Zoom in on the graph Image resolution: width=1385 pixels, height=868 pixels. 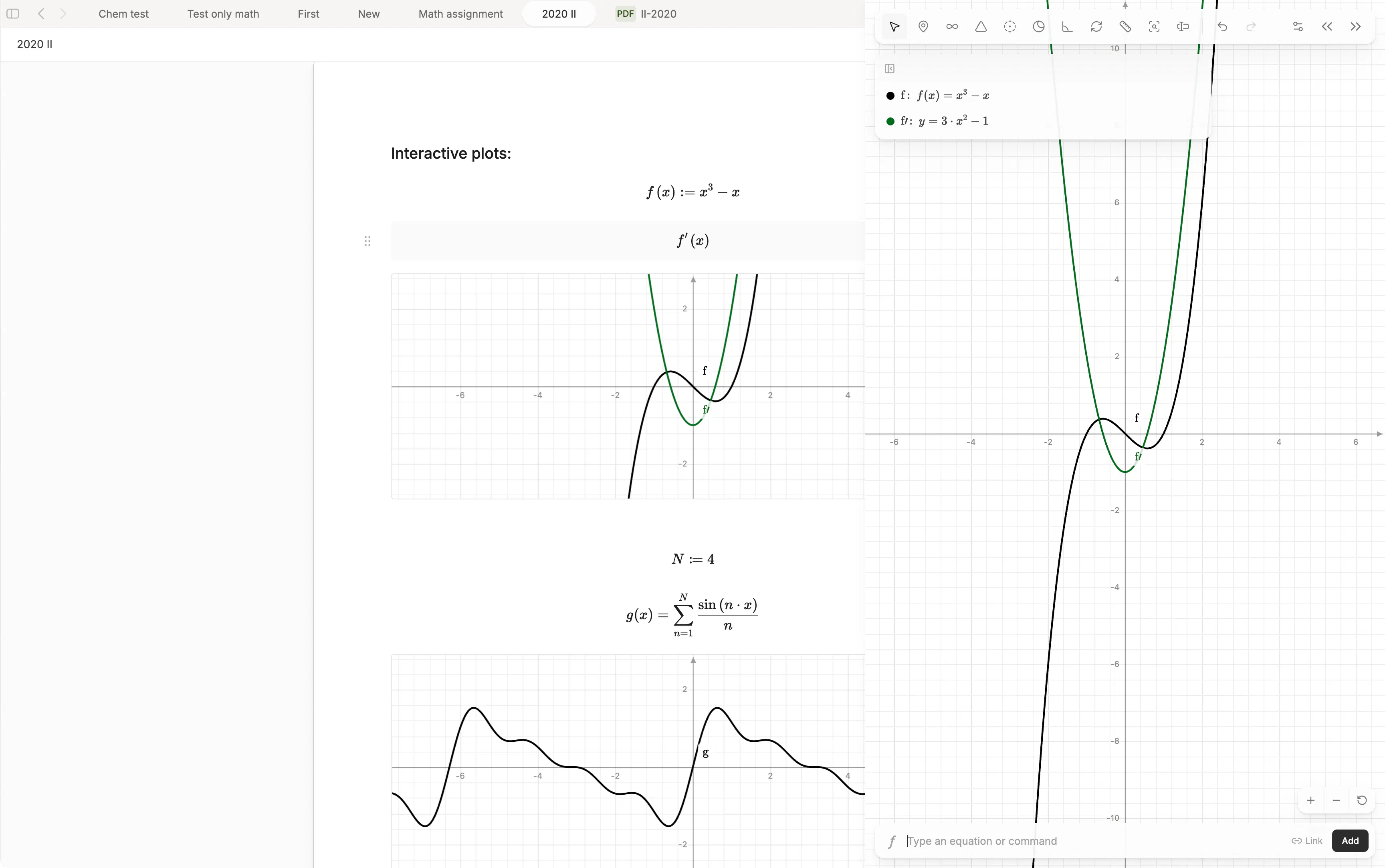[x=1311, y=800]
